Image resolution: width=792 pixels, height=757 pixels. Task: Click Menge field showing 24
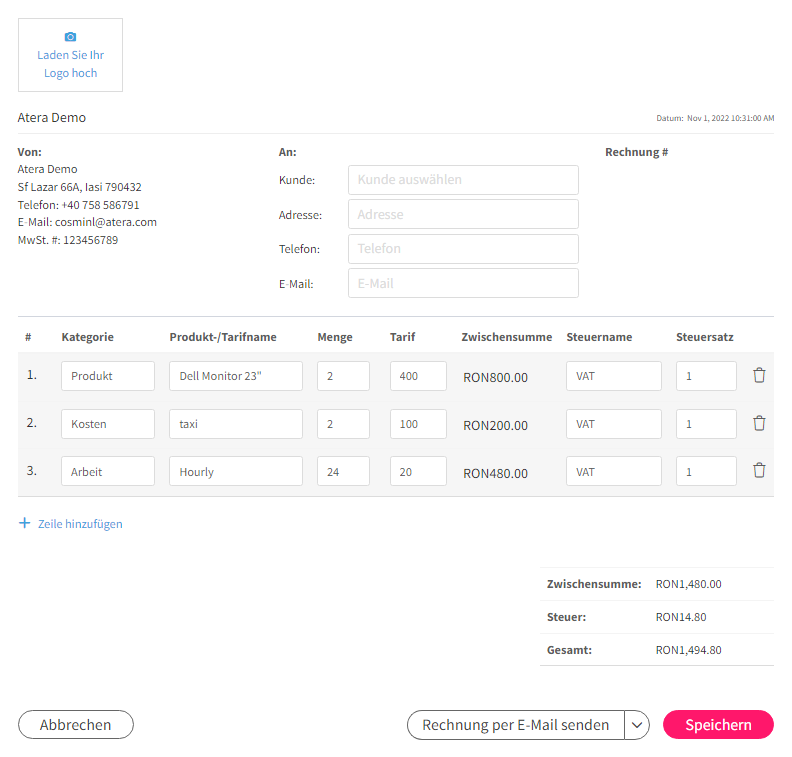click(x=343, y=471)
